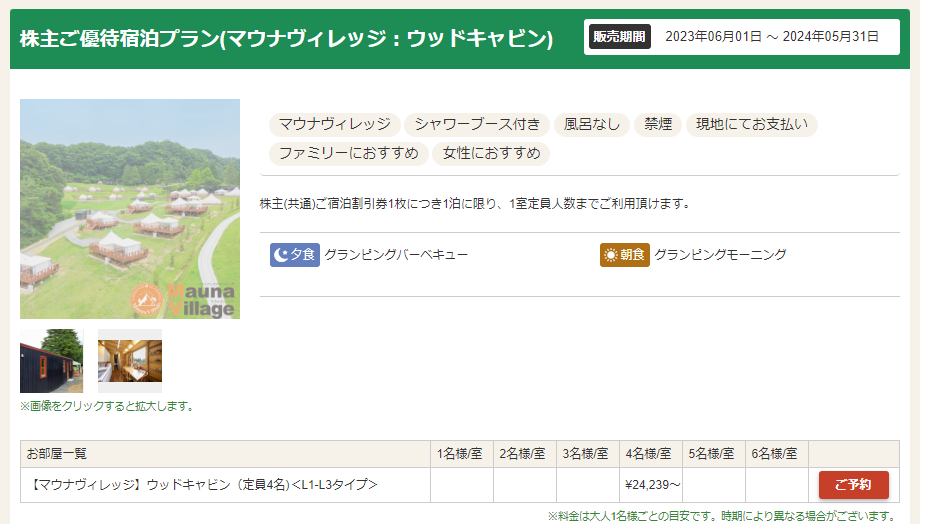The height and width of the screenshot is (524, 928).
Task: Enlarge the main Mauna Village campsite photo
Action: [130, 209]
